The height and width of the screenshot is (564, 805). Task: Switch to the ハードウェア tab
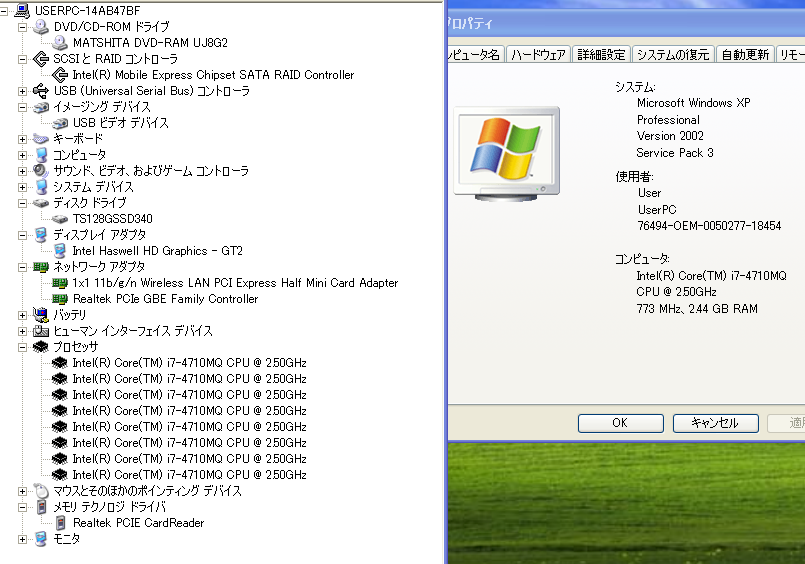(x=539, y=54)
